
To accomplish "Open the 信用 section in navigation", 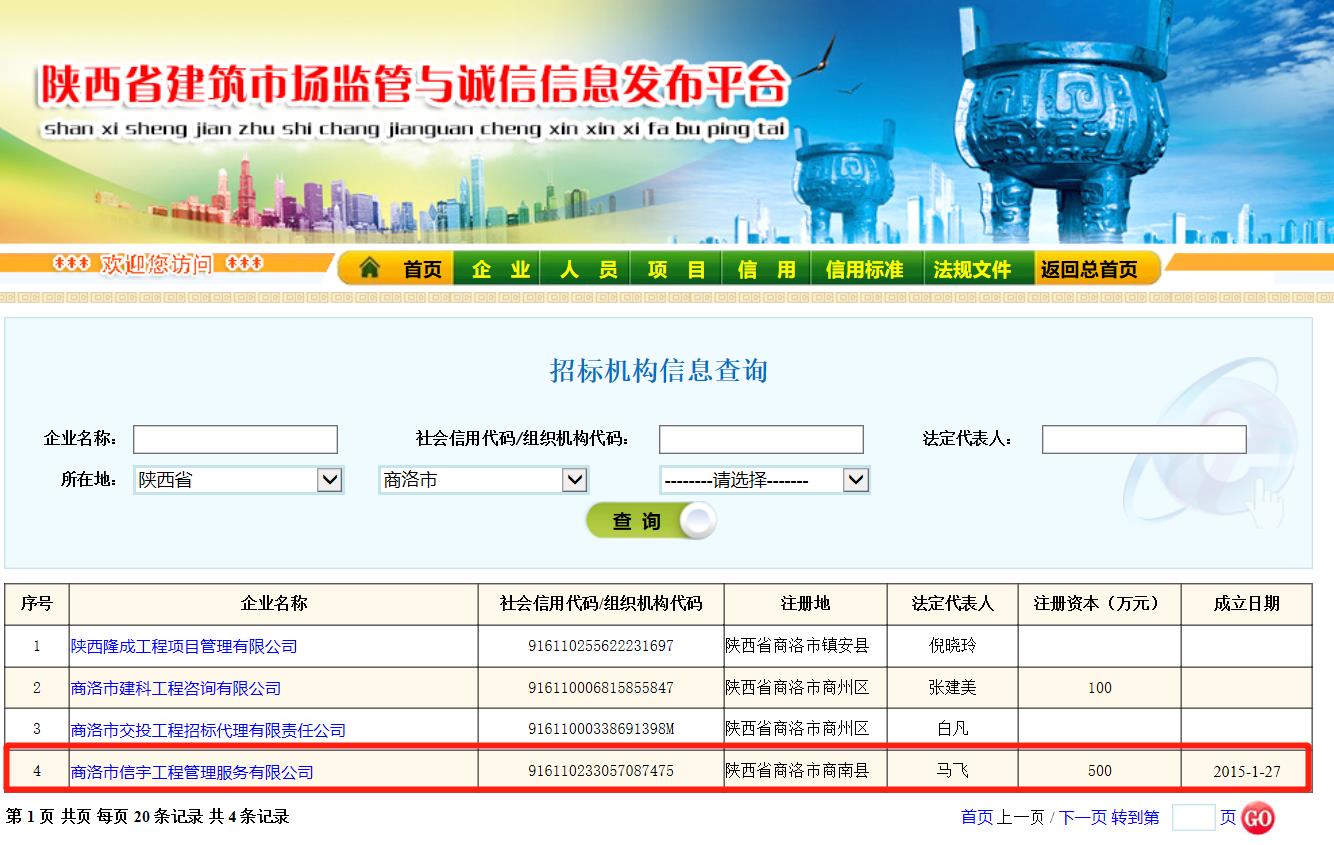I will tap(764, 268).
